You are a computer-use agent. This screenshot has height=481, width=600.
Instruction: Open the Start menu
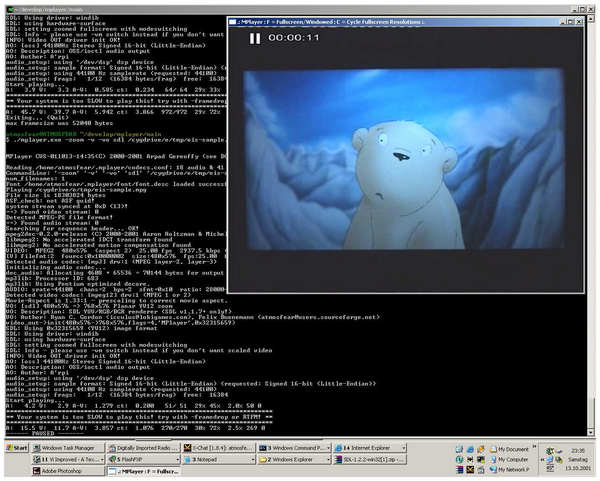17,448
